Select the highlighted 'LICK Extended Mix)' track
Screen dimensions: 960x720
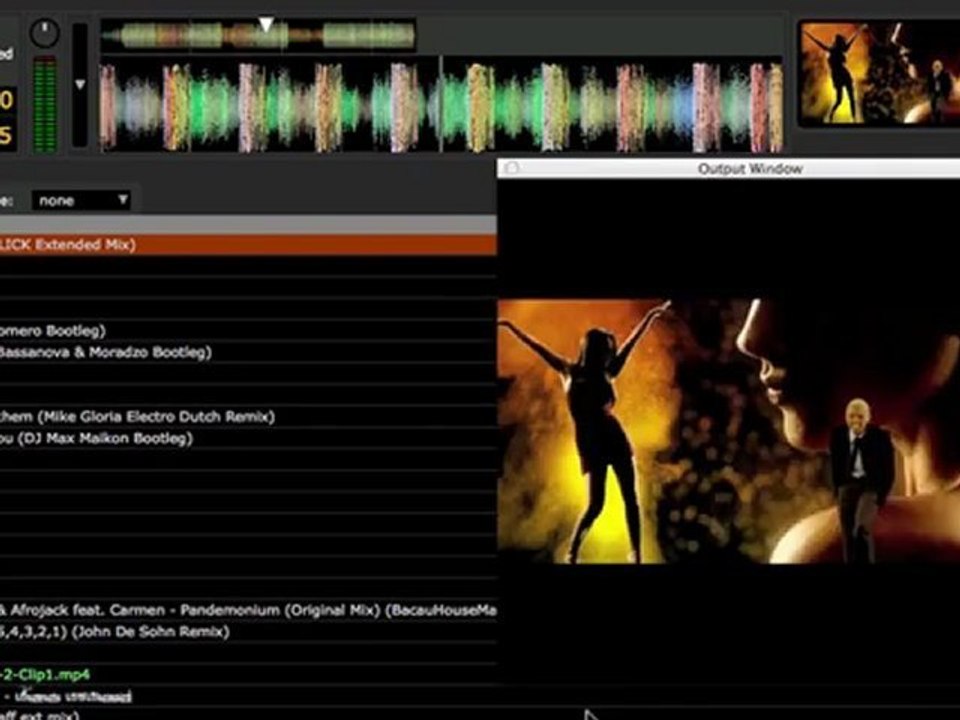click(248, 245)
